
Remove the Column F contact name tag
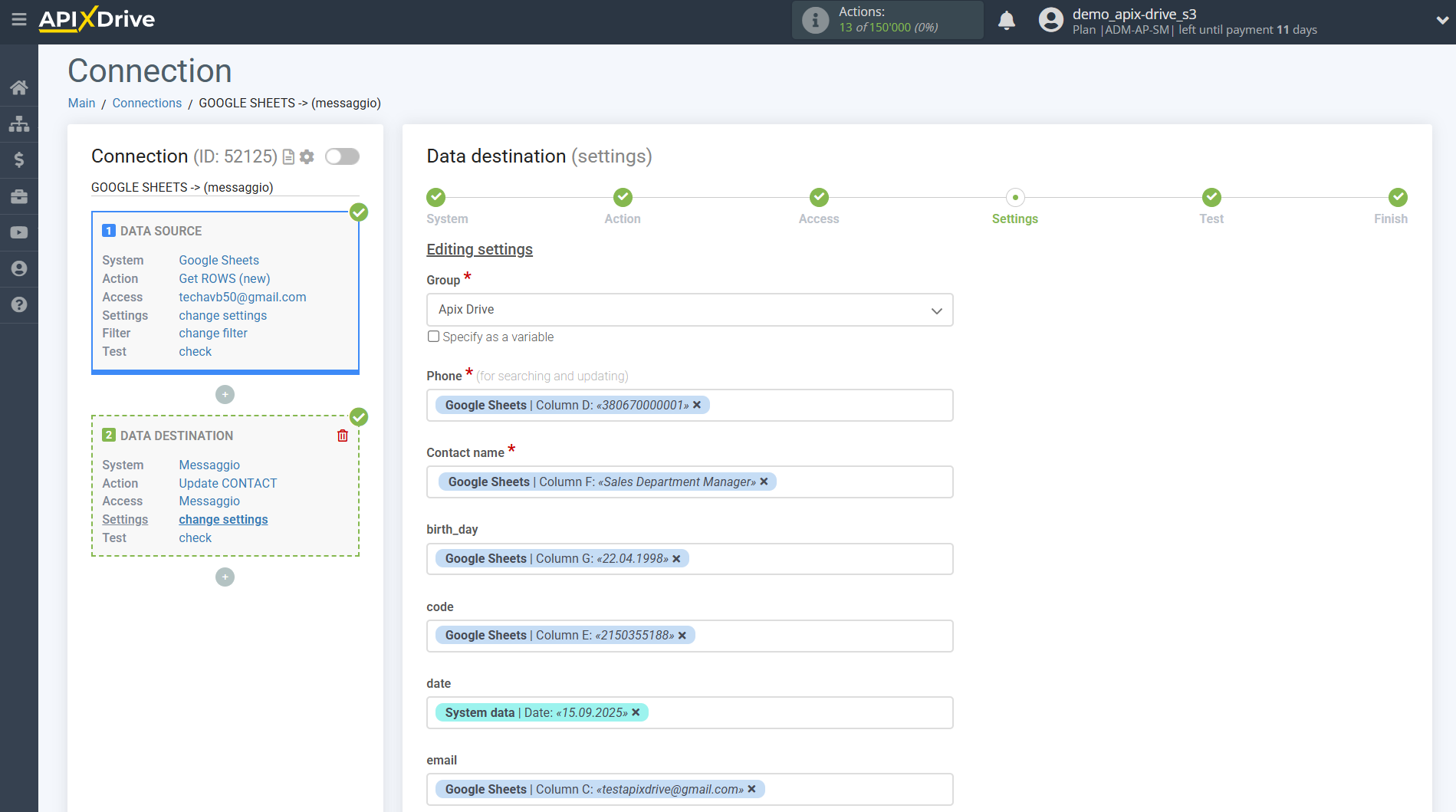coord(764,482)
